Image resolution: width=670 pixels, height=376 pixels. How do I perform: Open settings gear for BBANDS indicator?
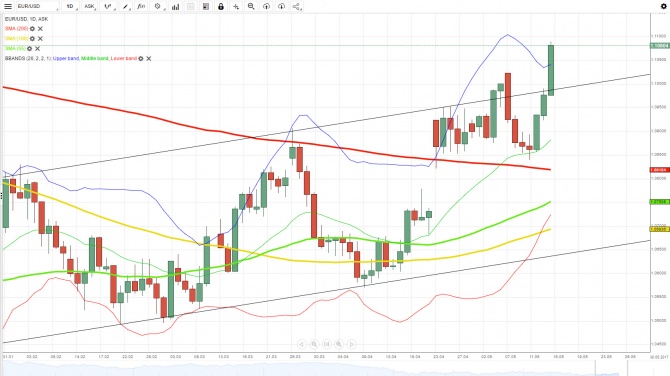[x=141, y=59]
